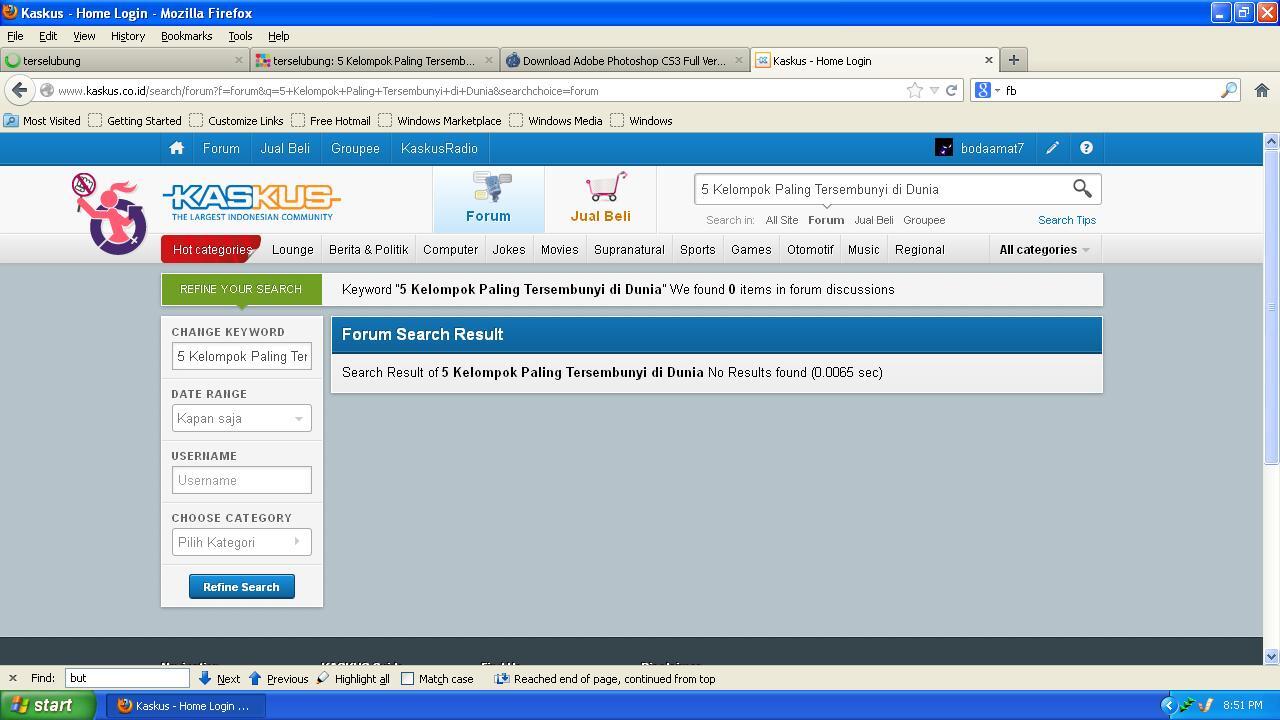The width and height of the screenshot is (1280, 720).
Task: Click the Forum link in top navbar
Action: click(221, 148)
